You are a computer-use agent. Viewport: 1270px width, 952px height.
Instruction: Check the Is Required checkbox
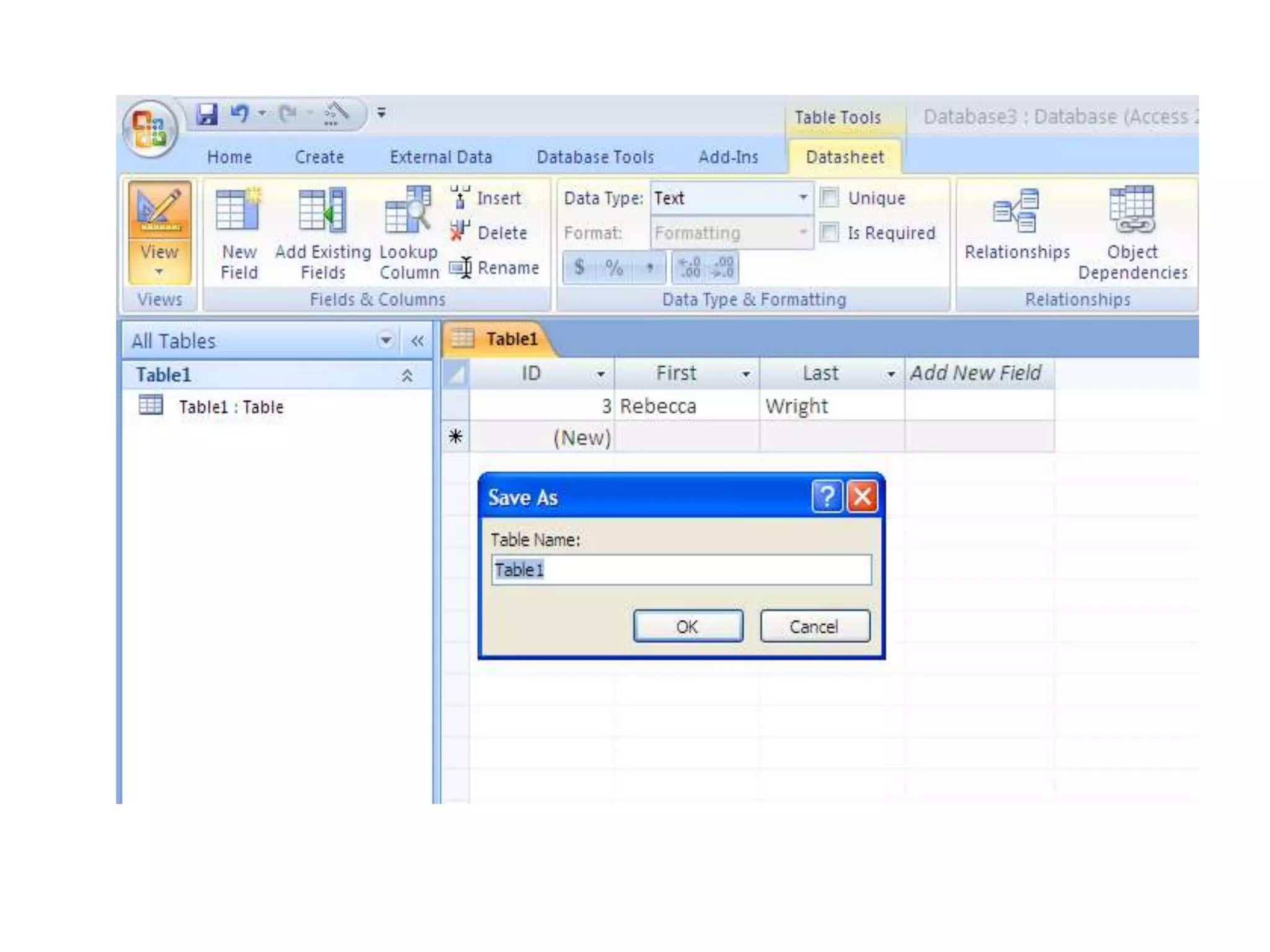point(829,233)
